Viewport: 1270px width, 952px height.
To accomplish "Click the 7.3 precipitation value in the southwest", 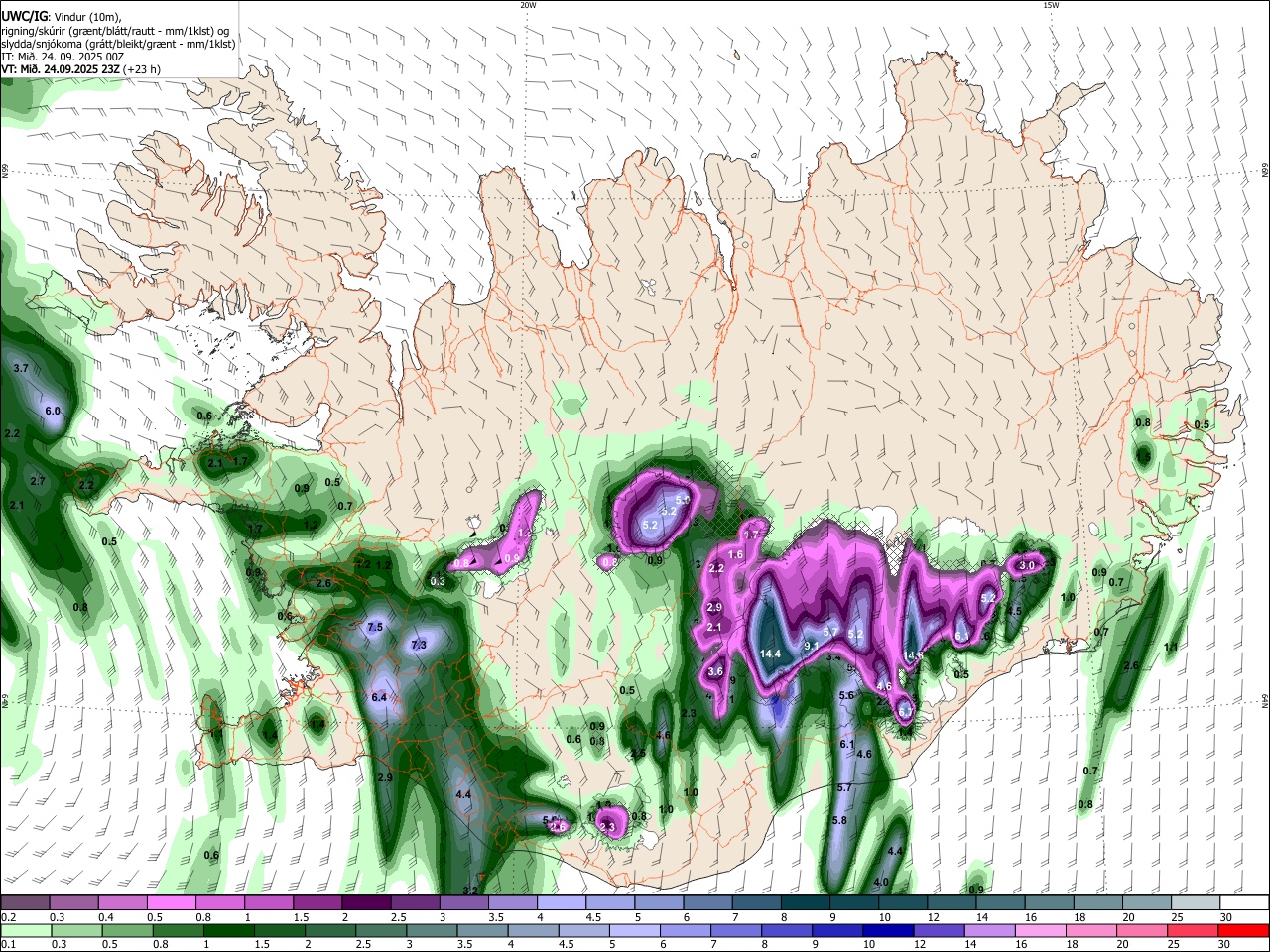I will [418, 645].
